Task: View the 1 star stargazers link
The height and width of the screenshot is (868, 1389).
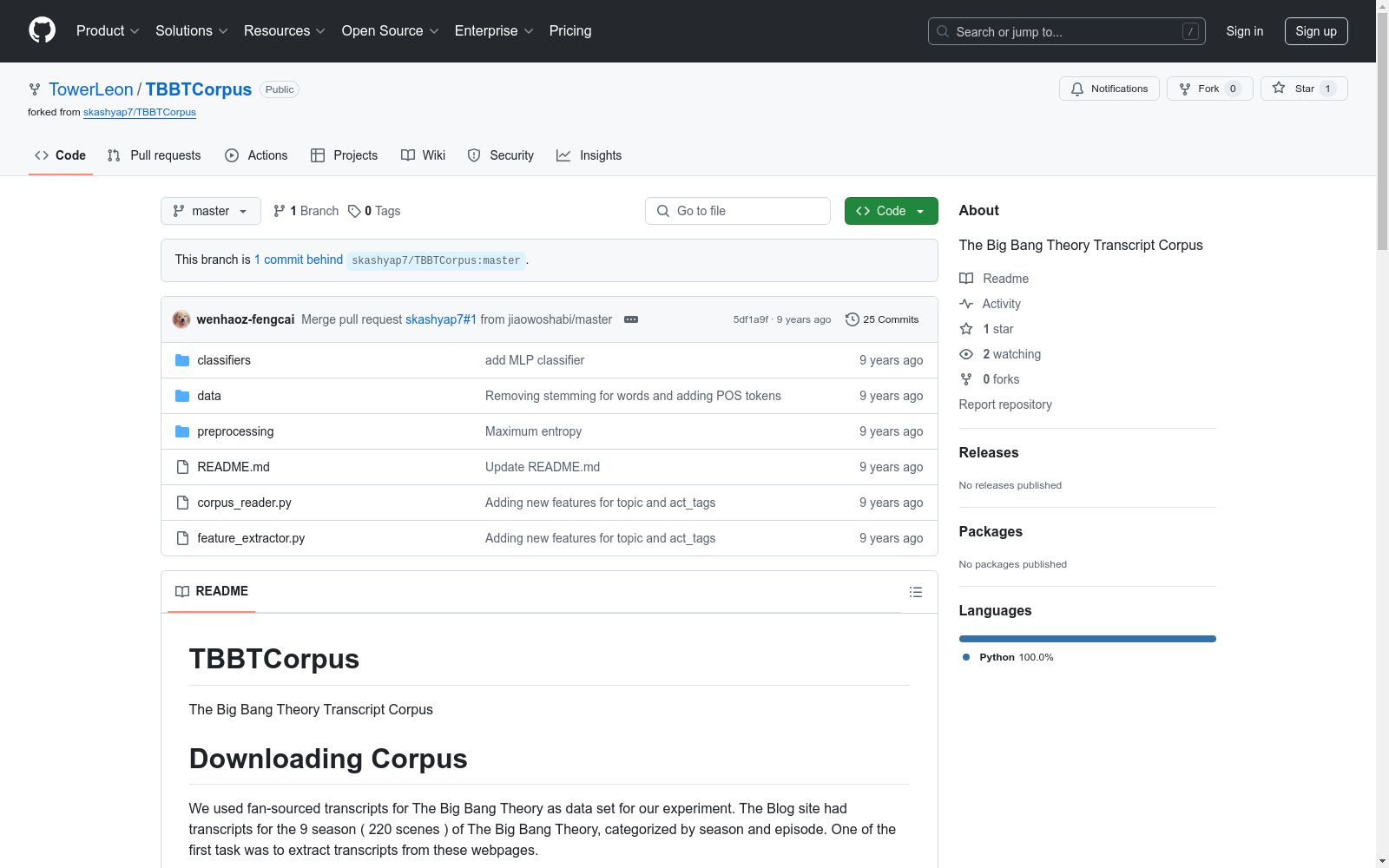Action: [x=986, y=329]
